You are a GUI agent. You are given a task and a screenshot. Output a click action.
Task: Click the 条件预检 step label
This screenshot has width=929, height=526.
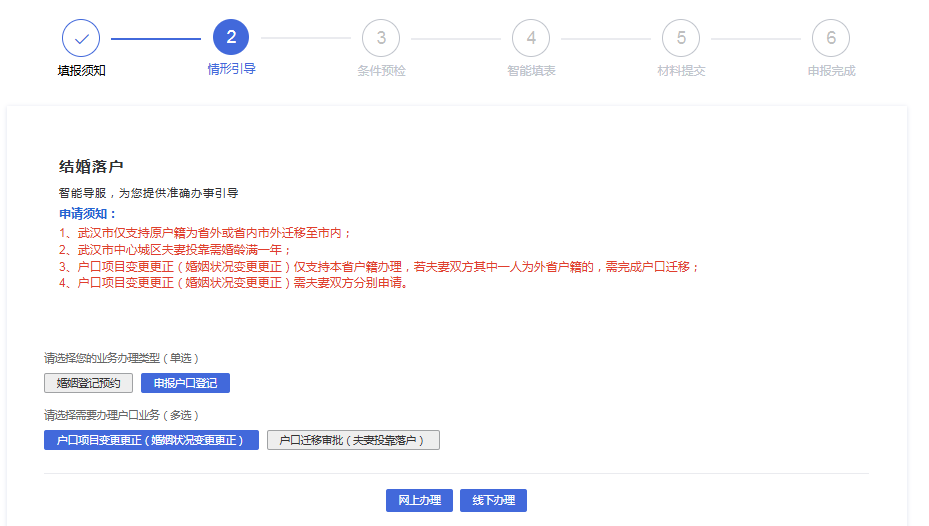(x=381, y=70)
